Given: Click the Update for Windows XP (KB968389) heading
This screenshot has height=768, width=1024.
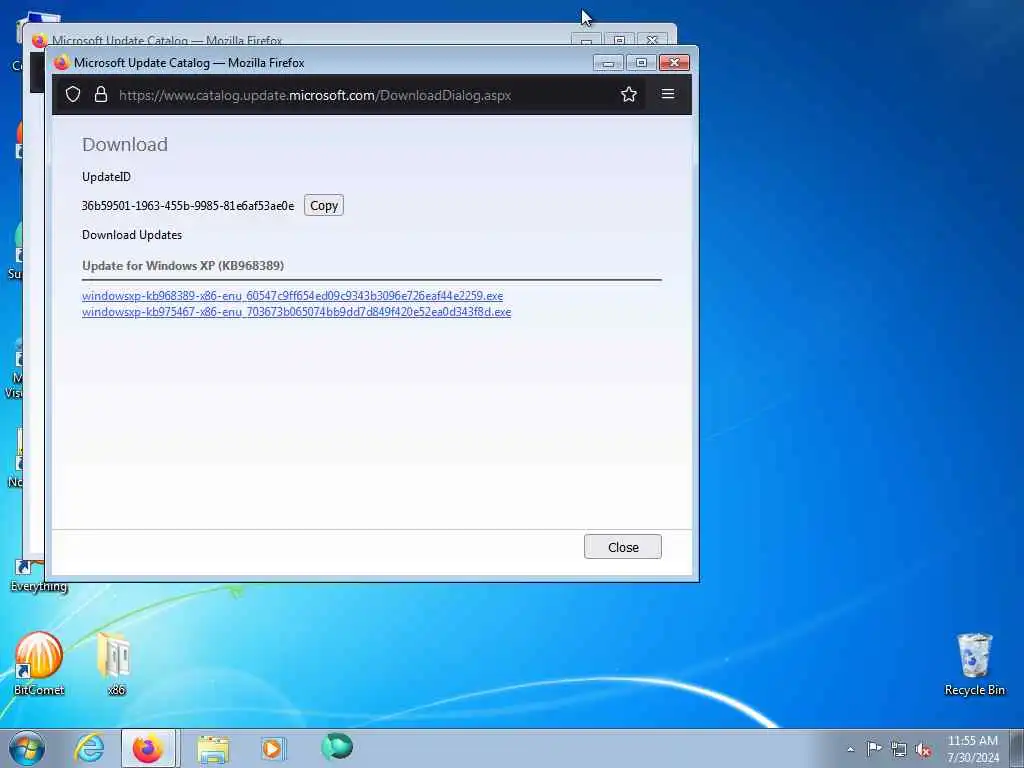Looking at the screenshot, I should (183, 266).
